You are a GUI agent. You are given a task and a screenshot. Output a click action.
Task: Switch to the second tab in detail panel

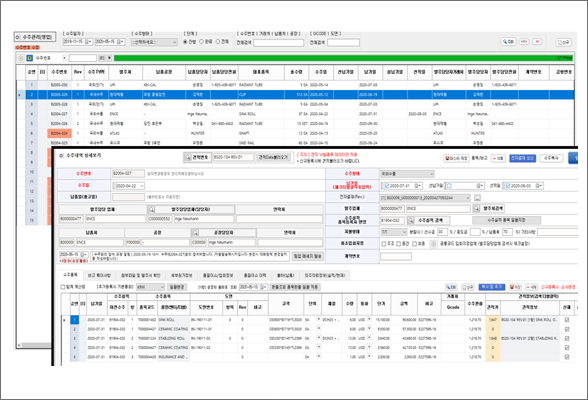coord(99,275)
